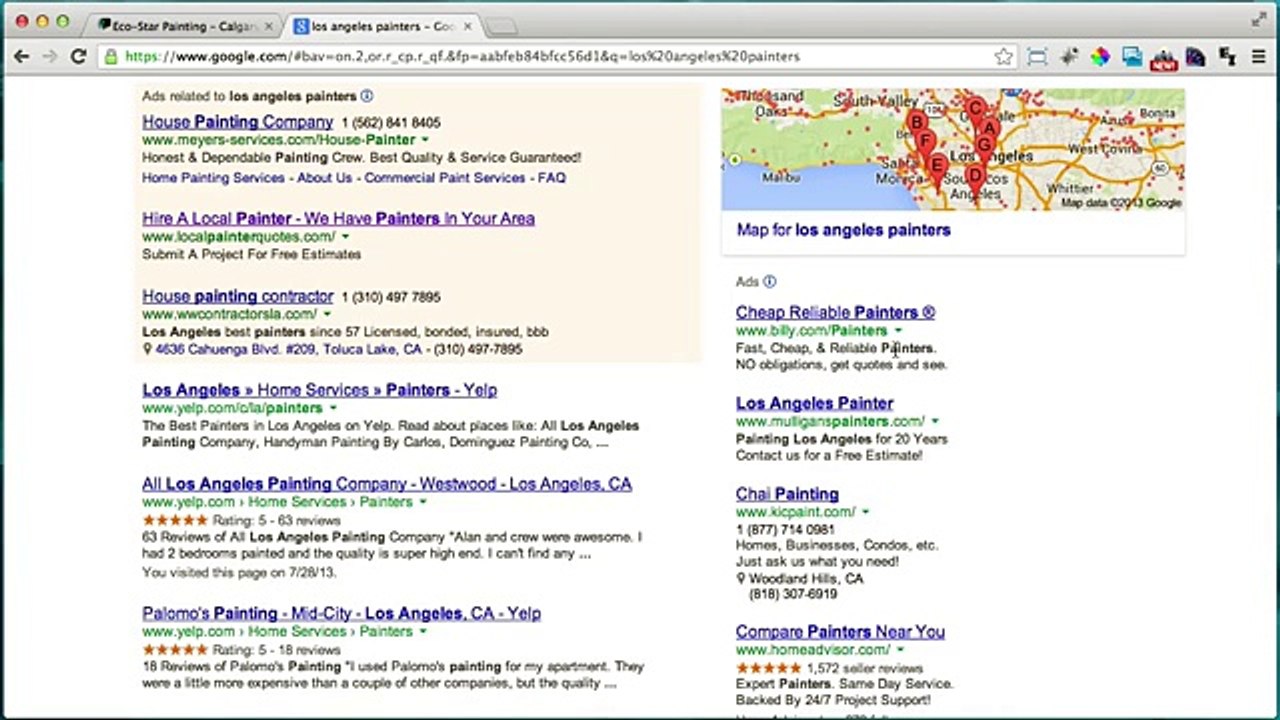The image size is (1280, 720).
Task: Close the los angeles painters tab
Action: [x=468, y=26]
